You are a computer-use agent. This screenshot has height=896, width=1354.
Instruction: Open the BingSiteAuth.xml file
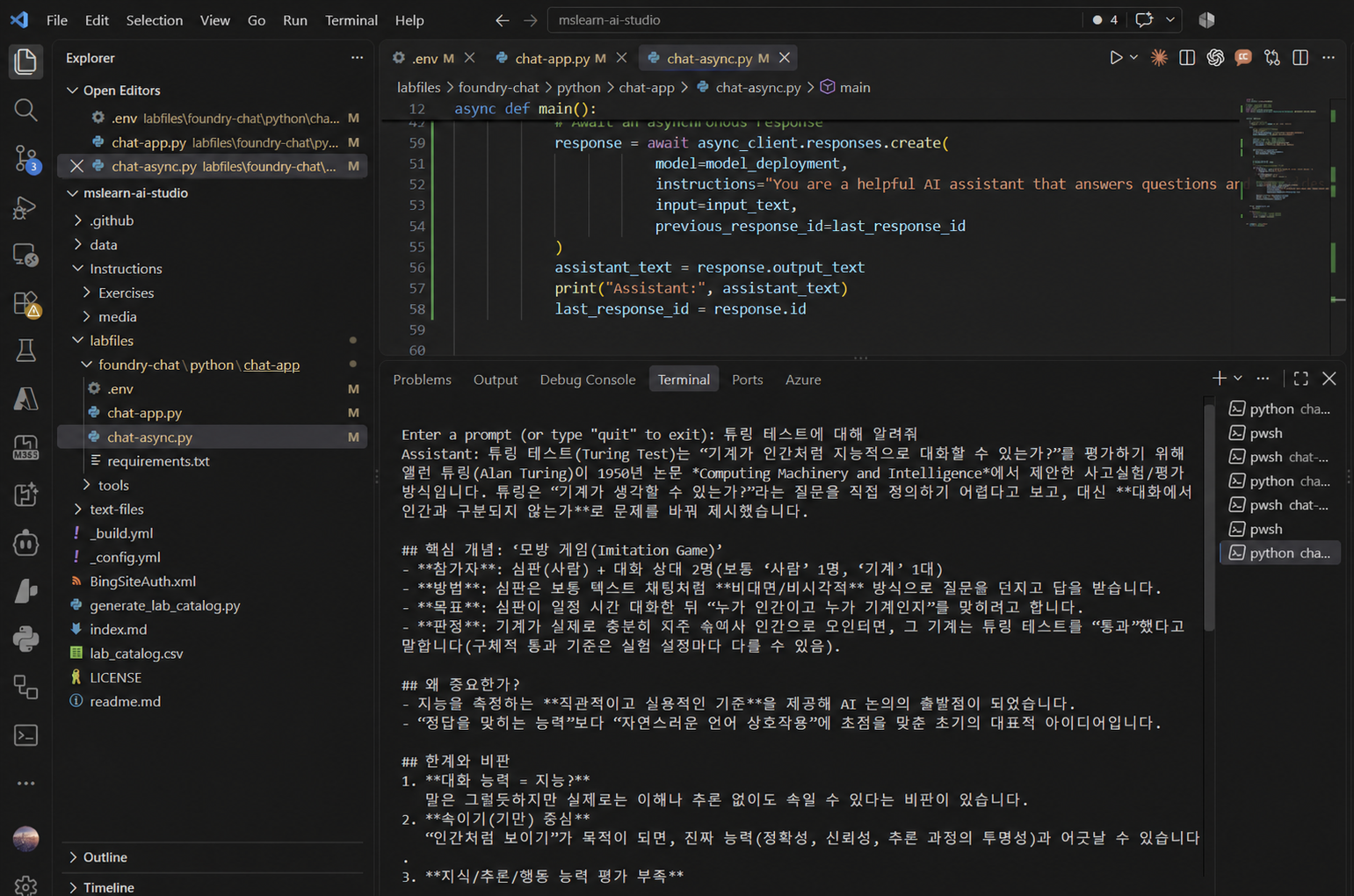click(142, 582)
